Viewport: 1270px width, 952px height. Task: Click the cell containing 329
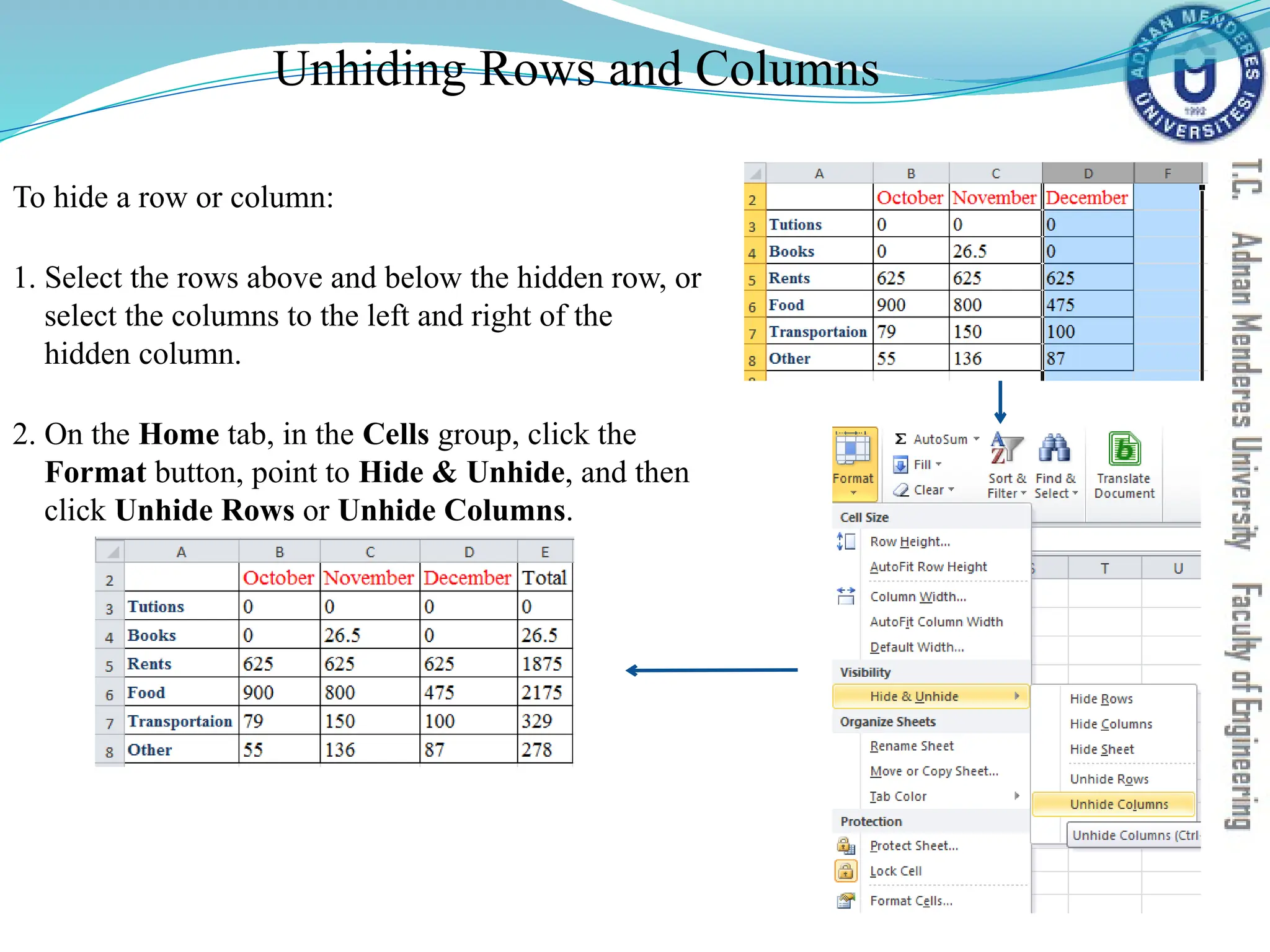click(x=545, y=720)
